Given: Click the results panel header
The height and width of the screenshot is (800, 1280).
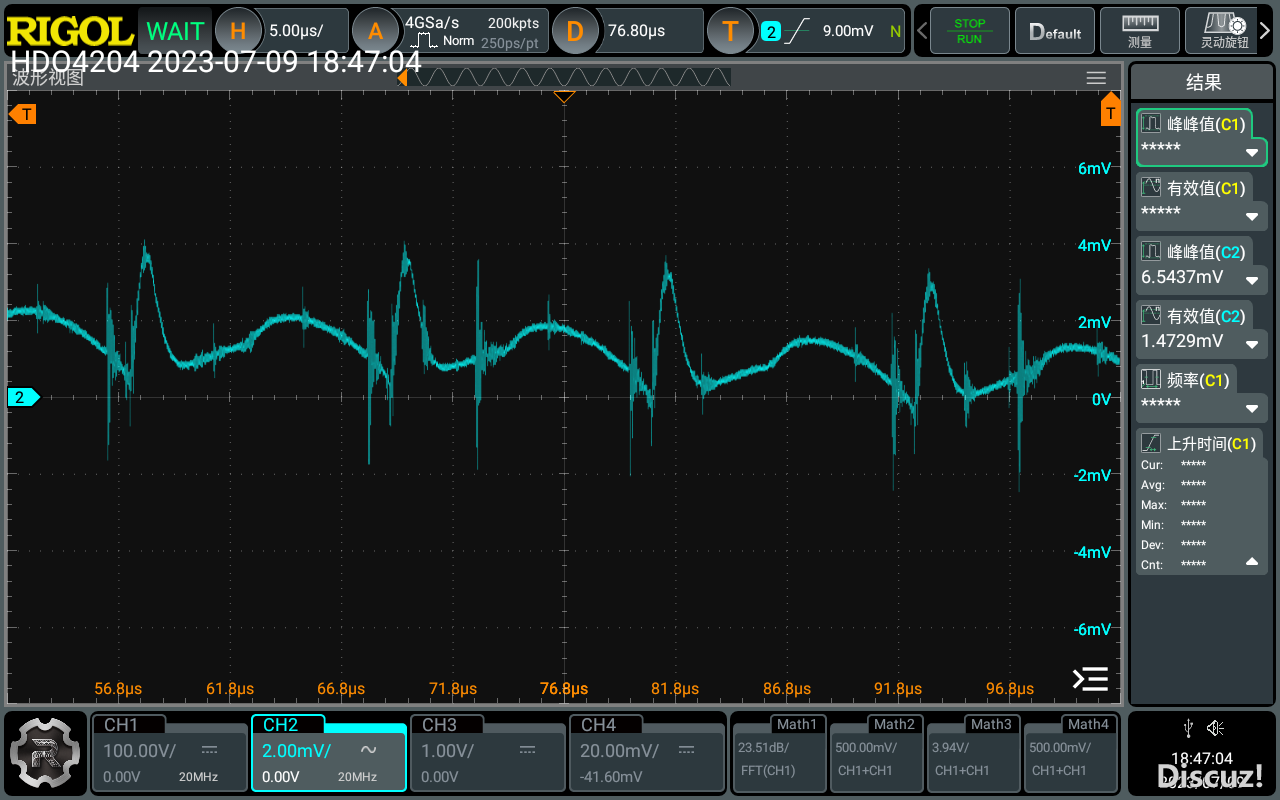Looking at the screenshot, I should [x=1203, y=83].
